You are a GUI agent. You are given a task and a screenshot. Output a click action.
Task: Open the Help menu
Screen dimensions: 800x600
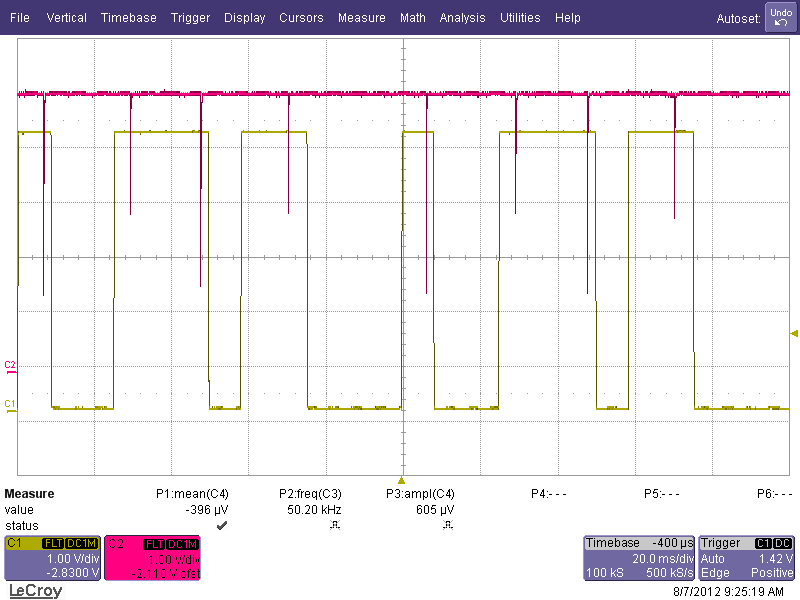click(567, 18)
